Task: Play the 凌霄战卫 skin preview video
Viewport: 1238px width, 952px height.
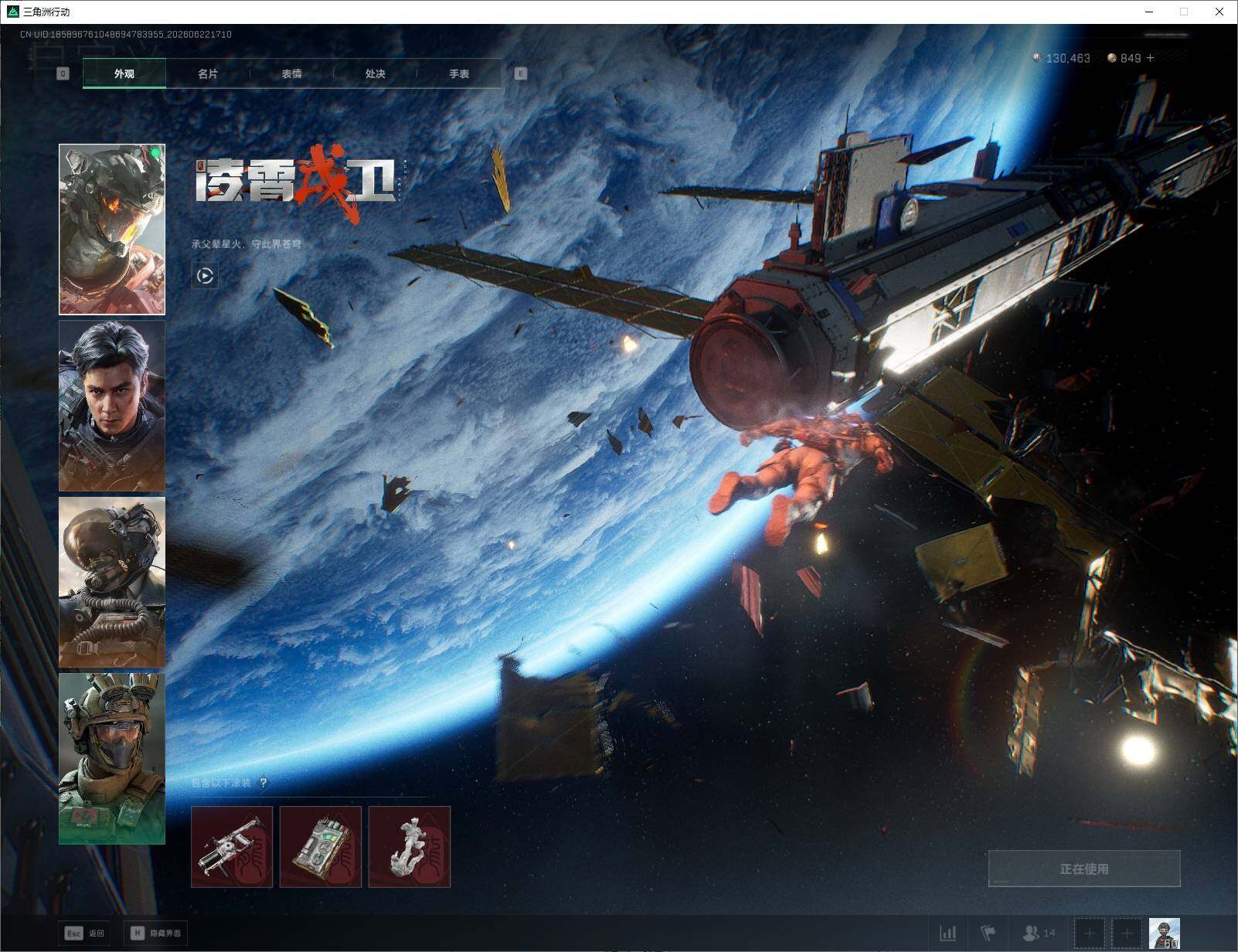Action: (205, 276)
